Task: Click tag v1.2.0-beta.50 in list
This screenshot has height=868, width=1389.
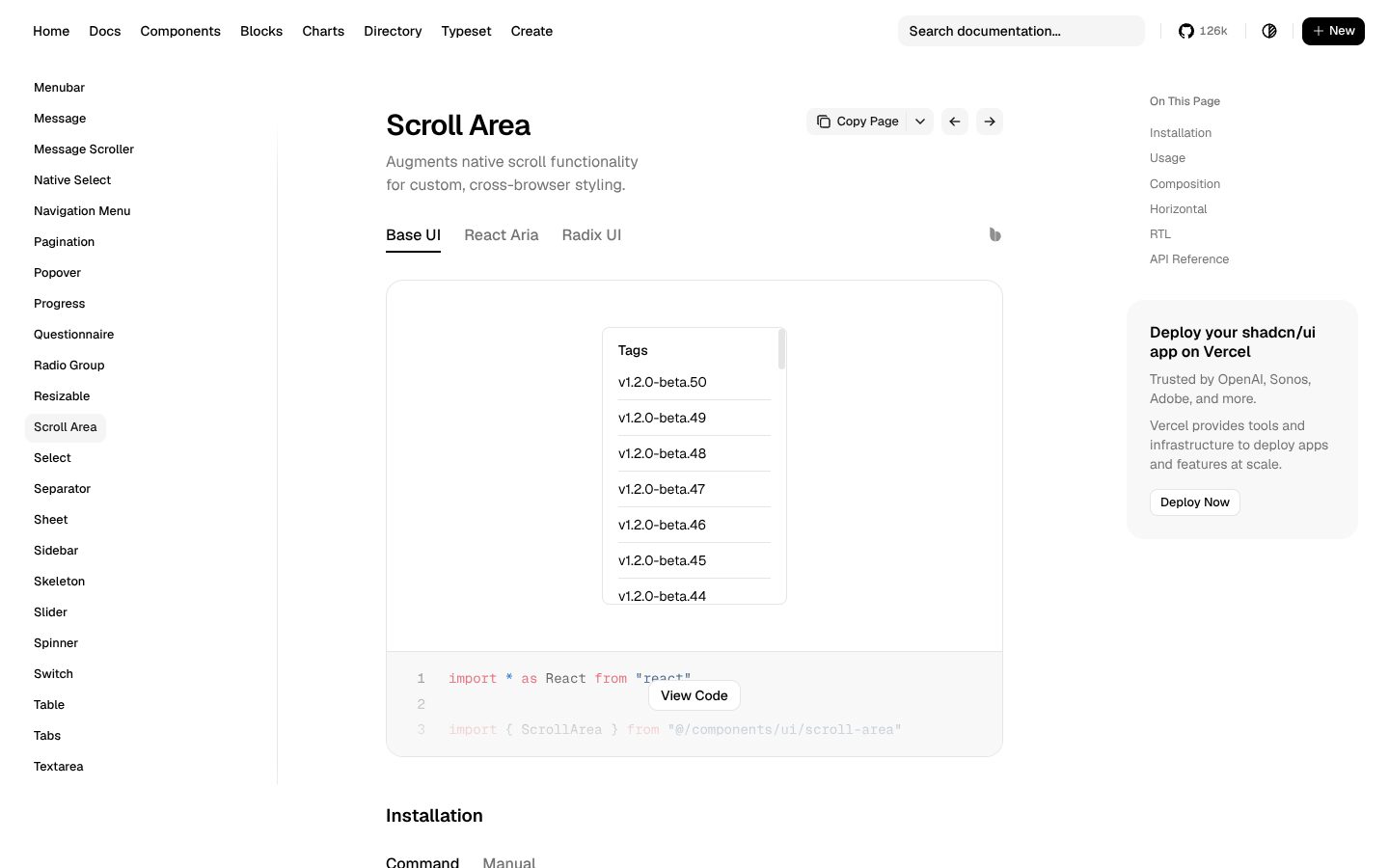Action: 662,382
